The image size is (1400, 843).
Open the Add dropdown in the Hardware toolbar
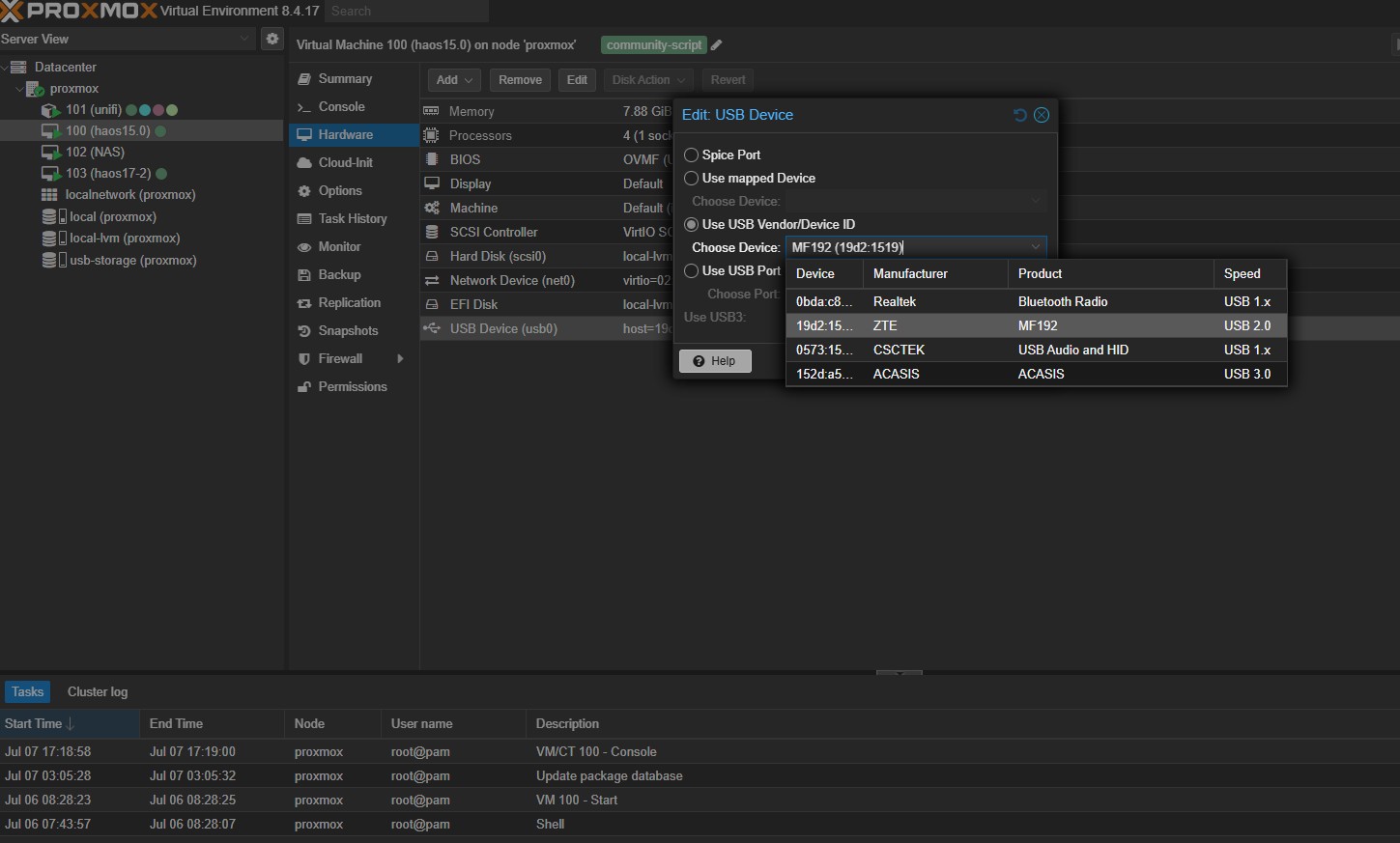(454, 80)
